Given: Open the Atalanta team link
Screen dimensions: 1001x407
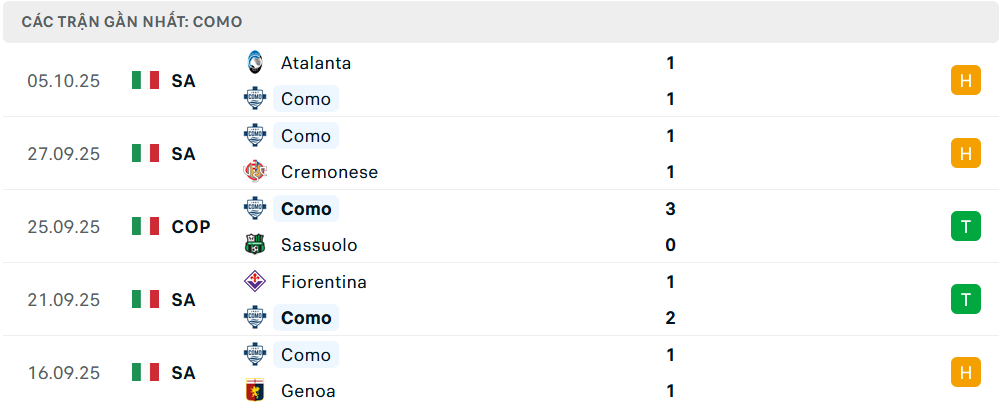Looking at the screenshot, I should click(x=315, y=62).
